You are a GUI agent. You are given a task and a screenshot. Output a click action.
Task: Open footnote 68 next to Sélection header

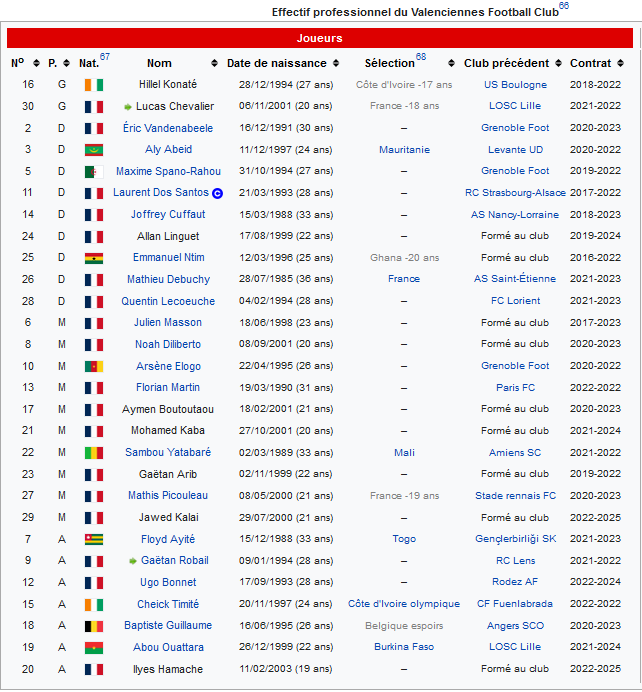click(421, 56)
